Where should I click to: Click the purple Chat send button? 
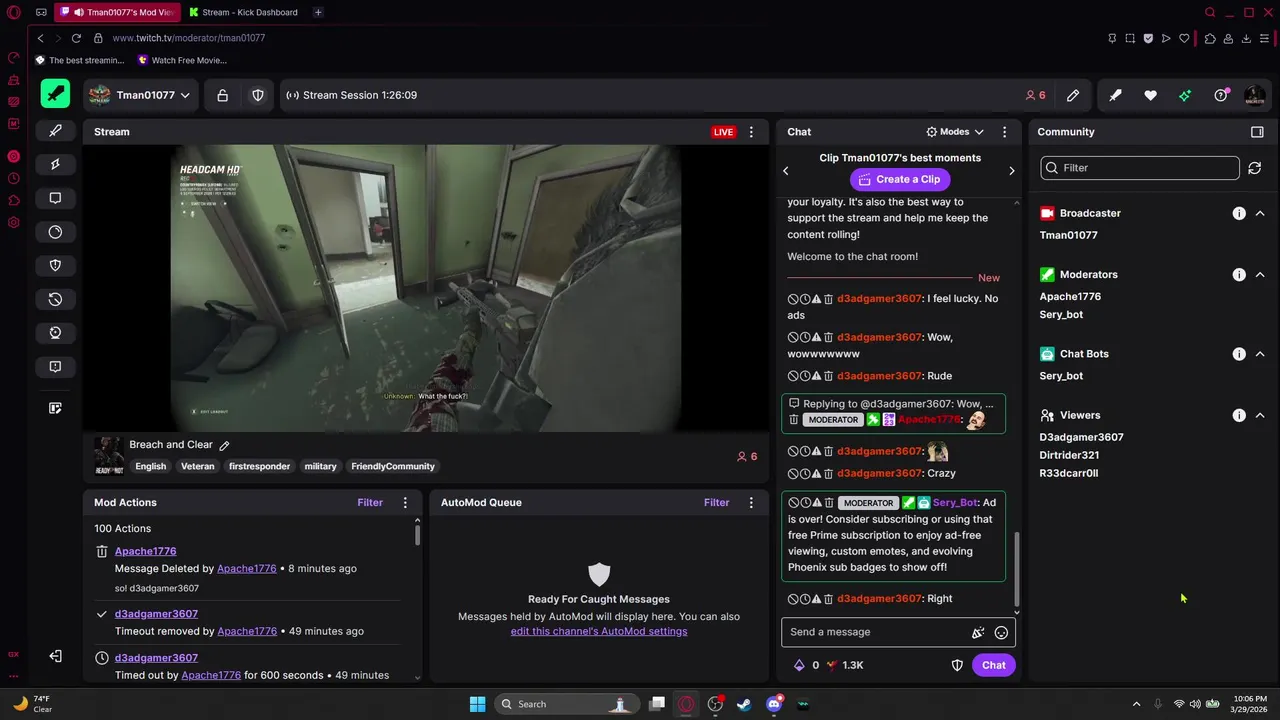(x=993, y=665)
